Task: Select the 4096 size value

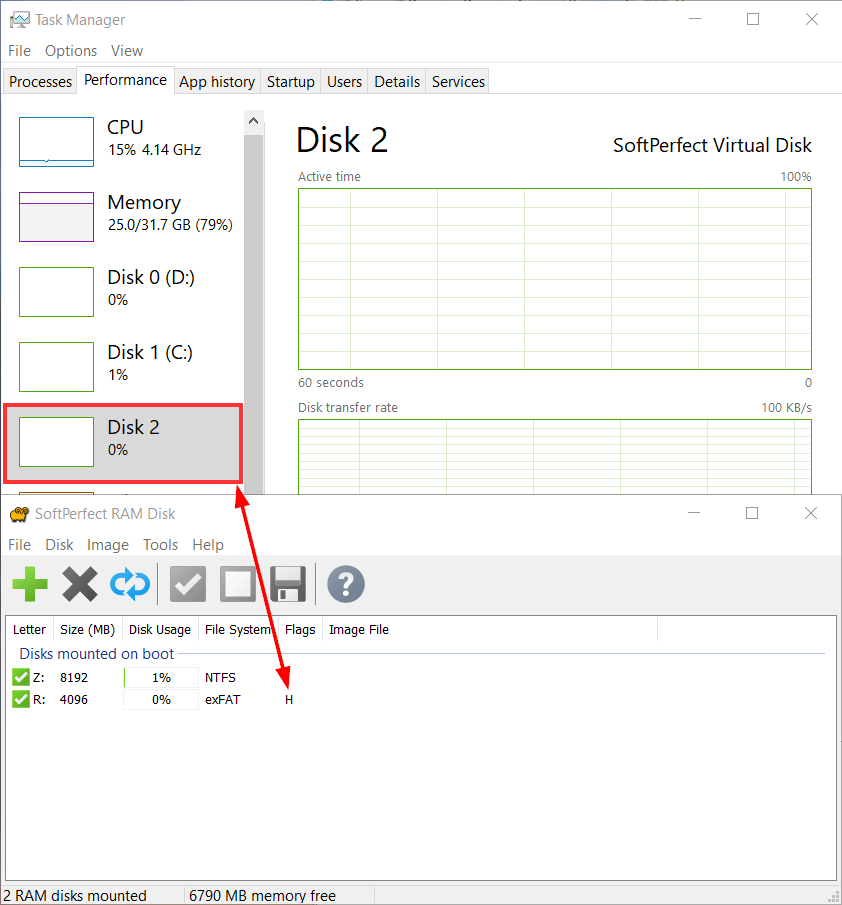Action: coord(74,700)
